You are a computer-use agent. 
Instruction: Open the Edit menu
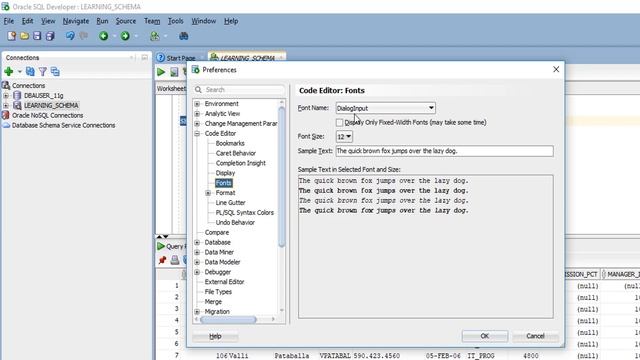tap(27, 21)
